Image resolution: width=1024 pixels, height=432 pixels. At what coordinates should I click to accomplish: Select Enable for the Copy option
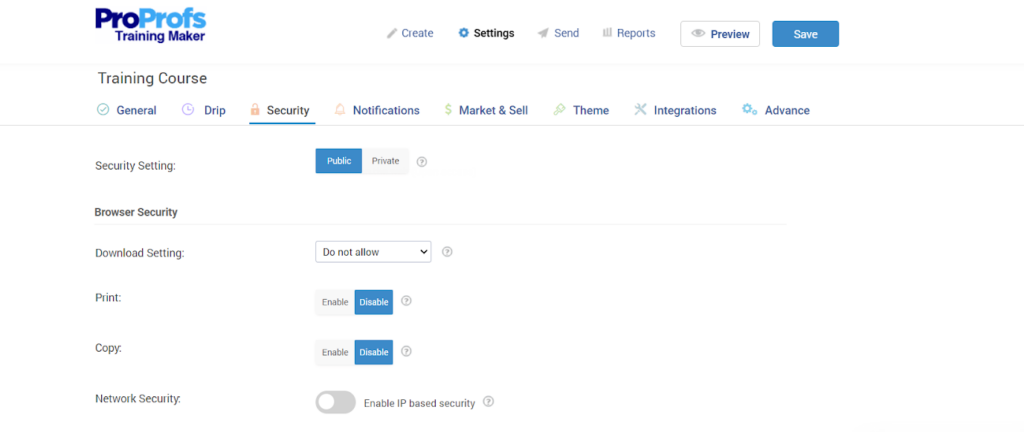coord(335,352)
